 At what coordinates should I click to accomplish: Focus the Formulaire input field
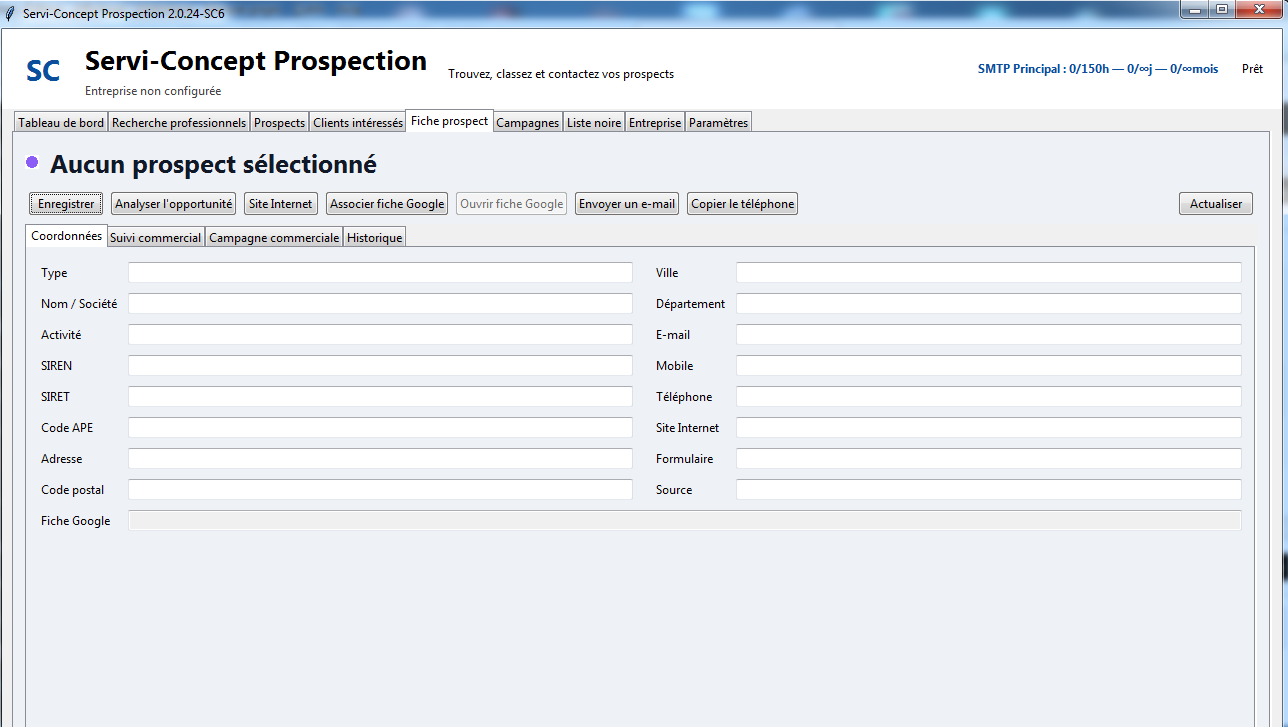click(989, 459)
